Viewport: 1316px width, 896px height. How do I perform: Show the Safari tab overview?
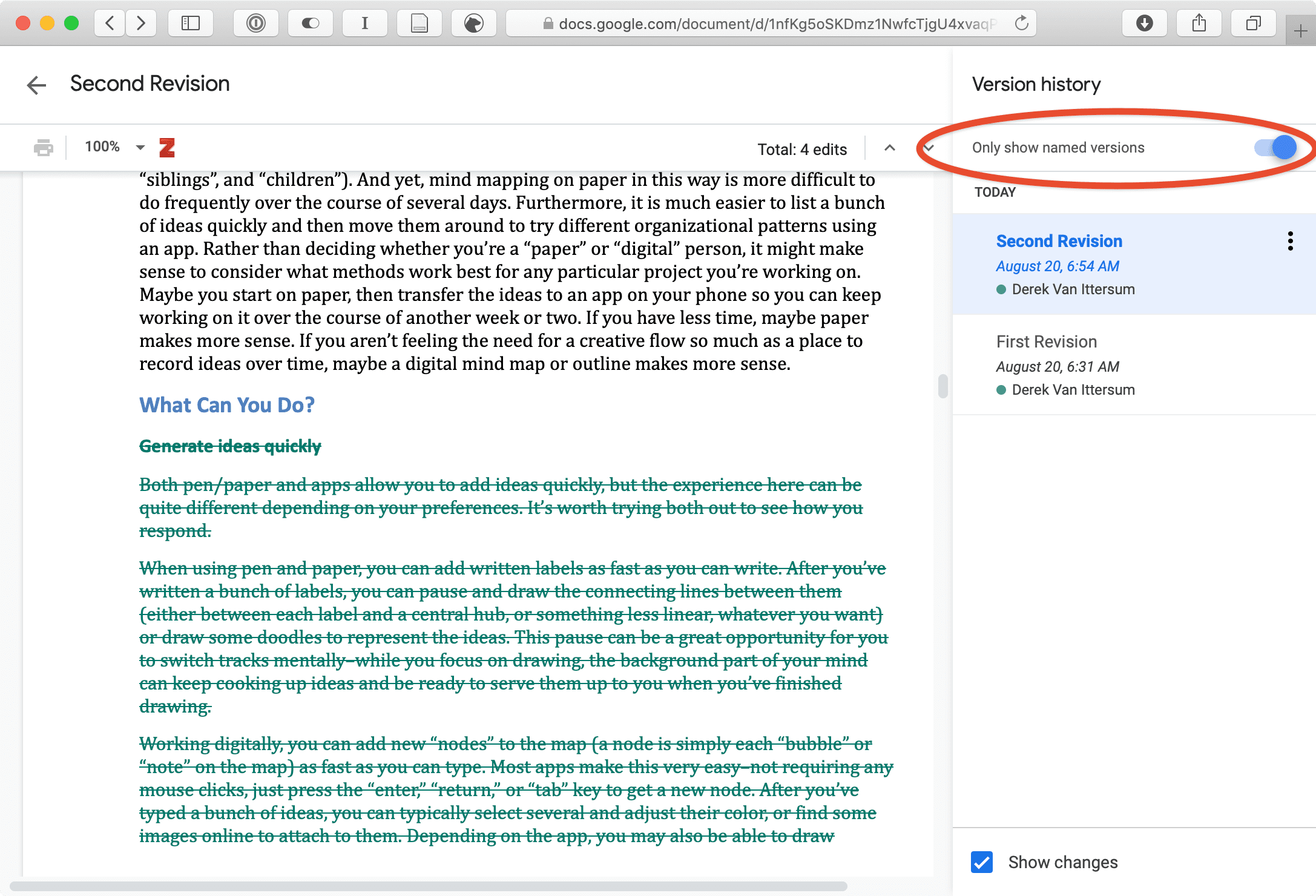tap(1254, 23)
